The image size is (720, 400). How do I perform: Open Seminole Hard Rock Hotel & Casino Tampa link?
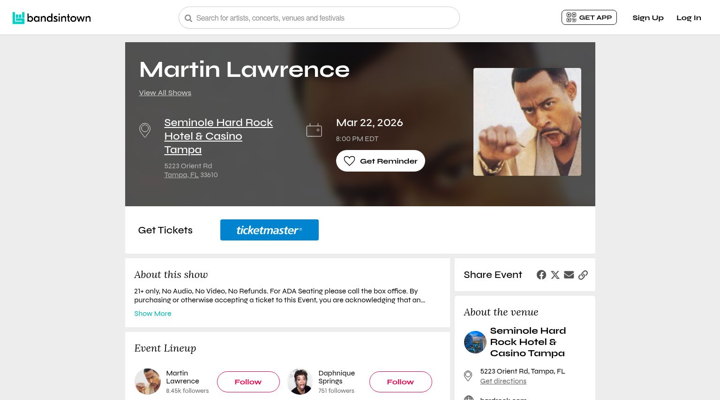[x=218, y=136]
